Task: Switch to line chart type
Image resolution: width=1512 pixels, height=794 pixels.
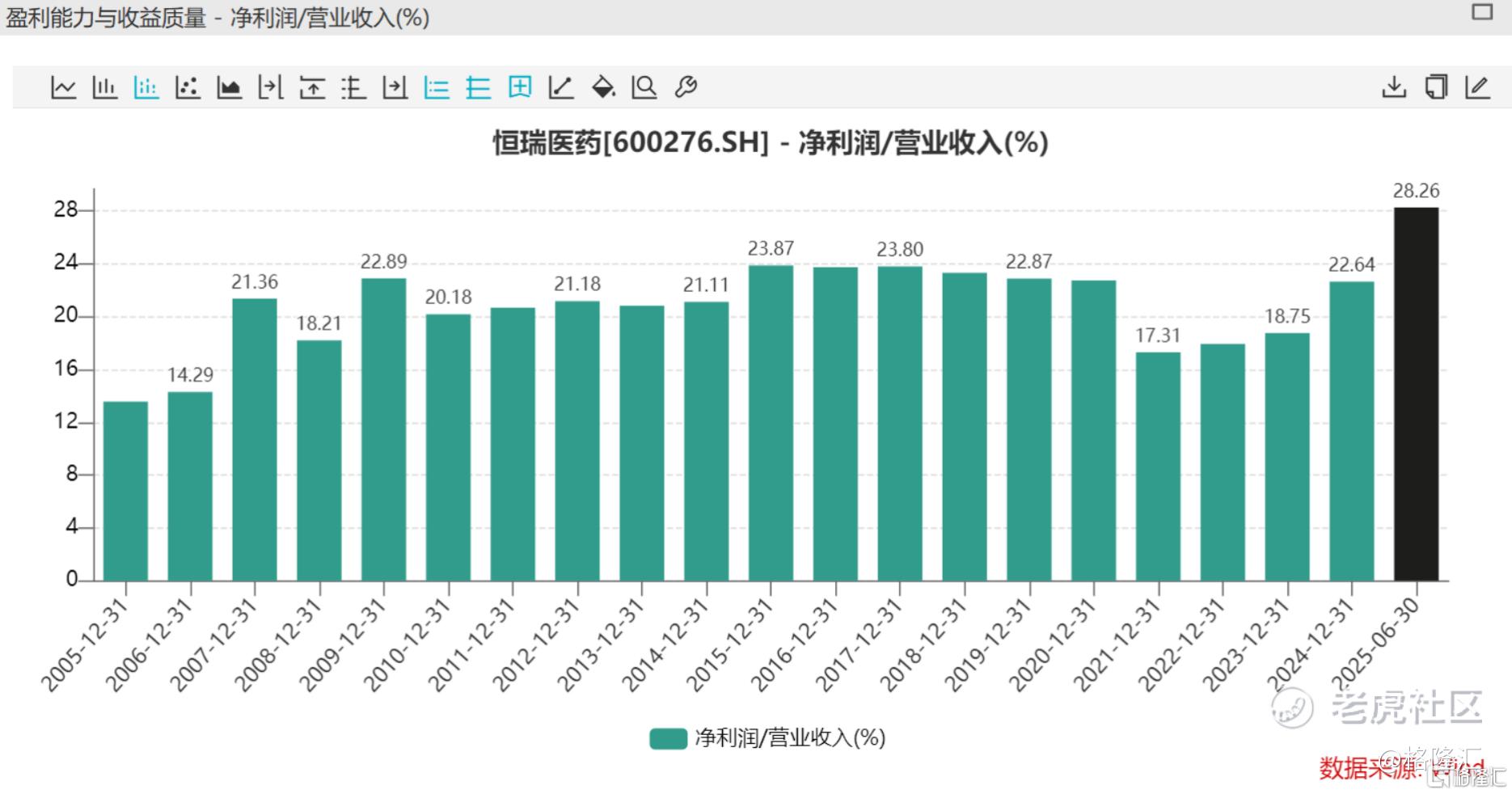Action: tap(63, 87)
